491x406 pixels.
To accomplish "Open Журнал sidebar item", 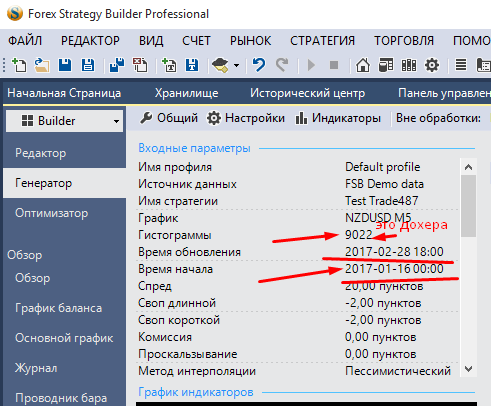I will click(x=36, y=368).
